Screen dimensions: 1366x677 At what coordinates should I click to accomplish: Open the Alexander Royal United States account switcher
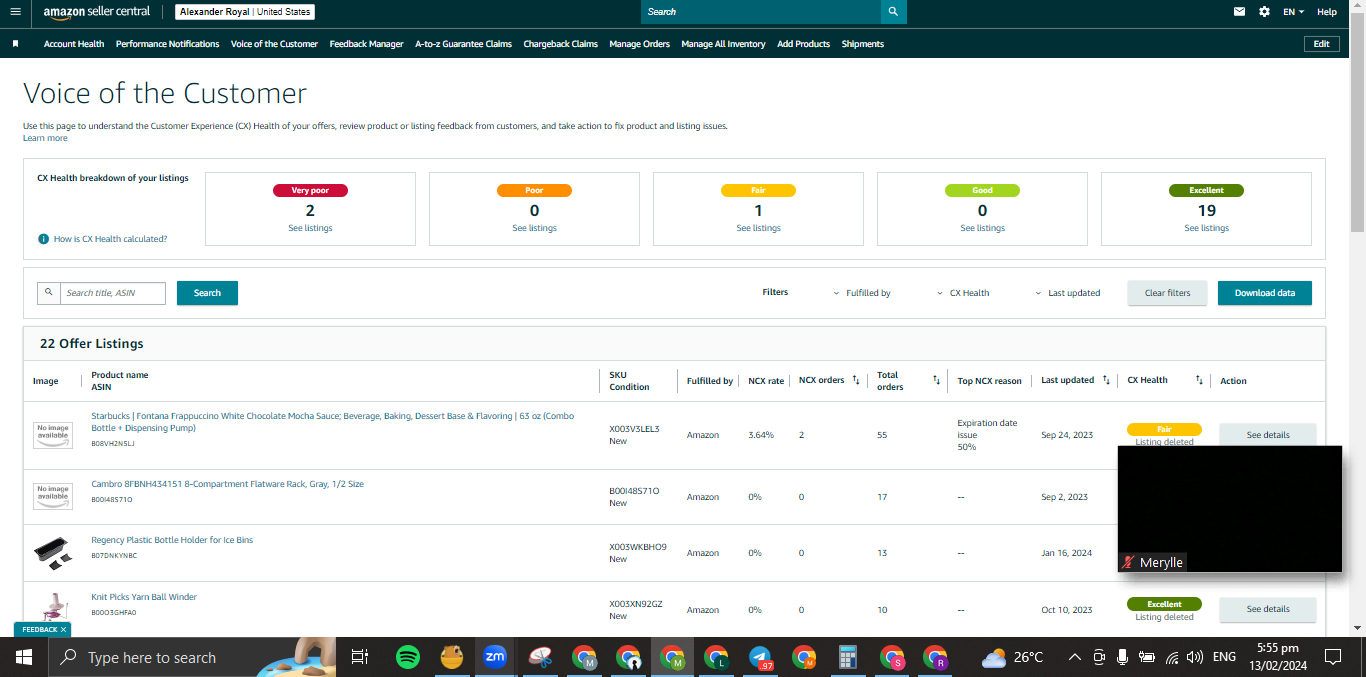tap(245, 12)
